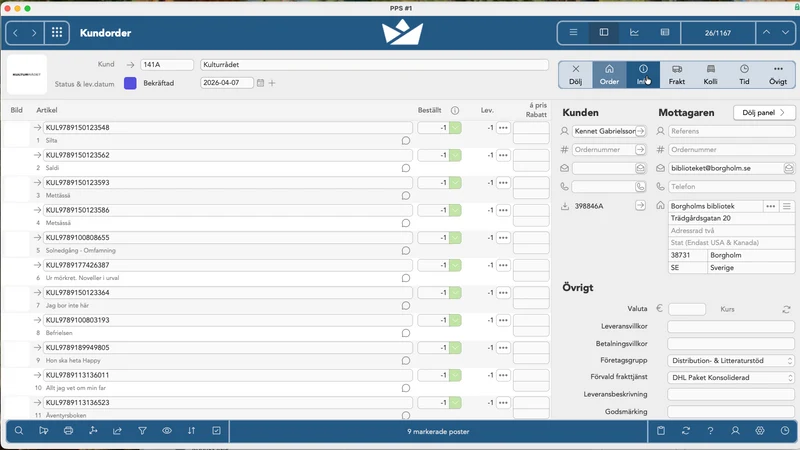Viewport: 800px width, 450px height.
Task: Toggle the checkmark selection icon in bottom toolbar
Action: point(216,431)
